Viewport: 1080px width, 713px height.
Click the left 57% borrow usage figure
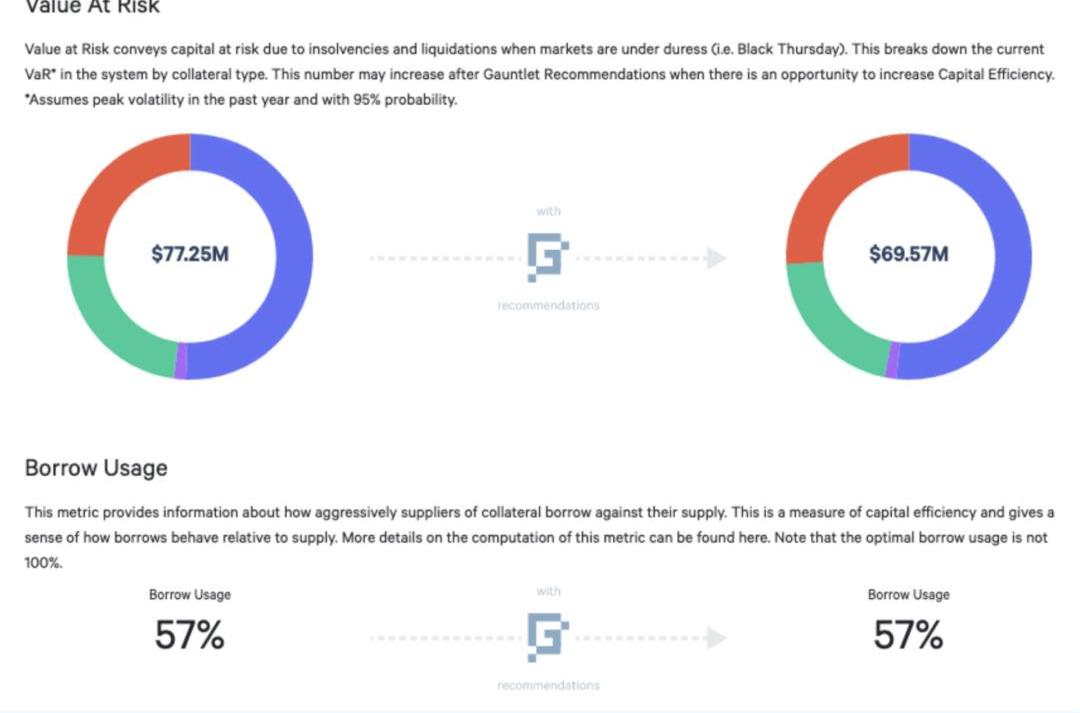tap(190, 635)
